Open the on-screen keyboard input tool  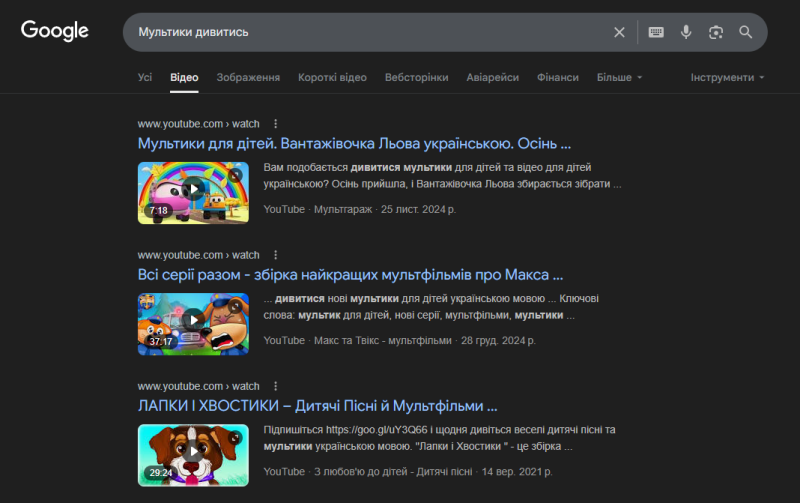(656, 32)
